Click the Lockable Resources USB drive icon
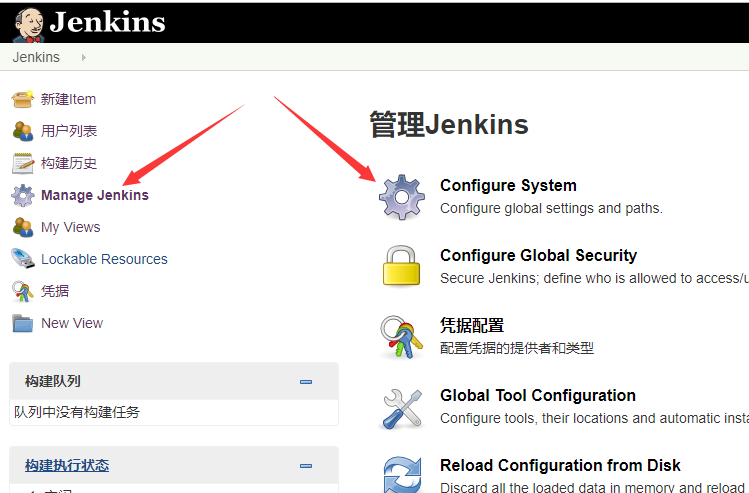The image size is (749, 493). 22,258
